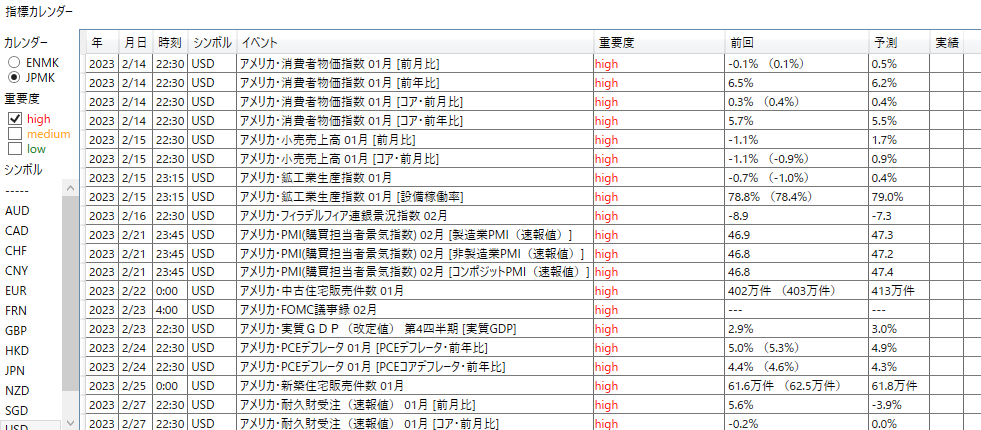Image resolution: width=981 pixels, height=430 pixels.
Task: Click the symbol list vertical scrollbar
Action: click(69, 300)
